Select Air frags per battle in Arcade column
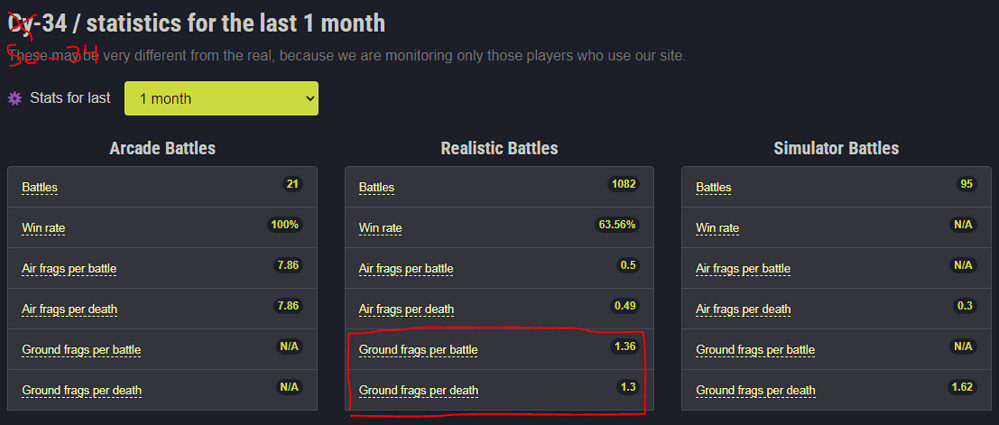This screenshot has height=425, width=999. pyautogui.click(x=76, y=268)
